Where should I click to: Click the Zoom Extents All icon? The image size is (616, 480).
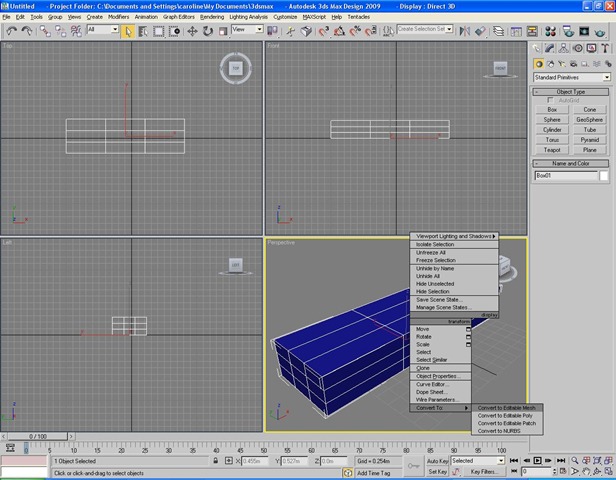[x=608, y=460]
